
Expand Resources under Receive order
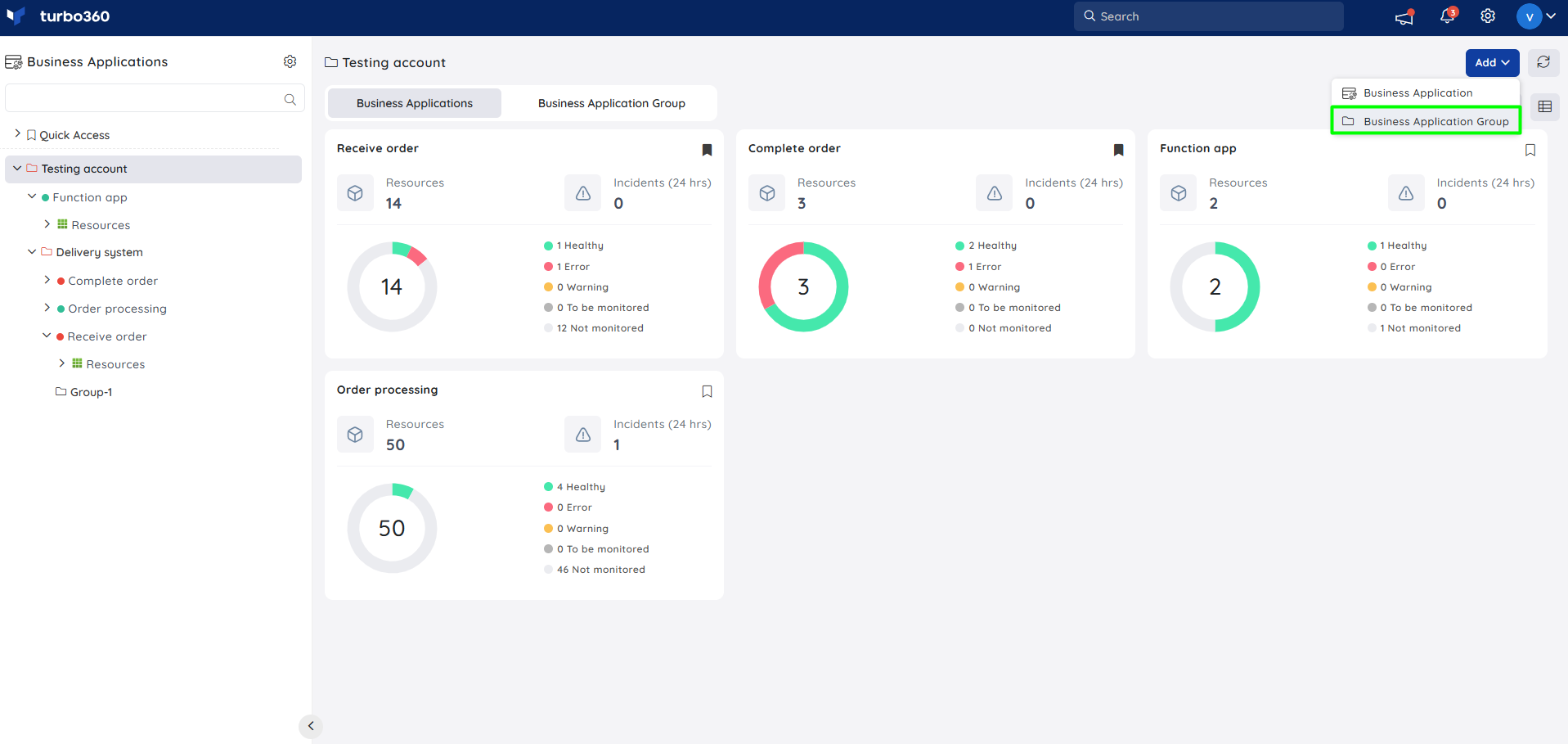tap(61, 363)
